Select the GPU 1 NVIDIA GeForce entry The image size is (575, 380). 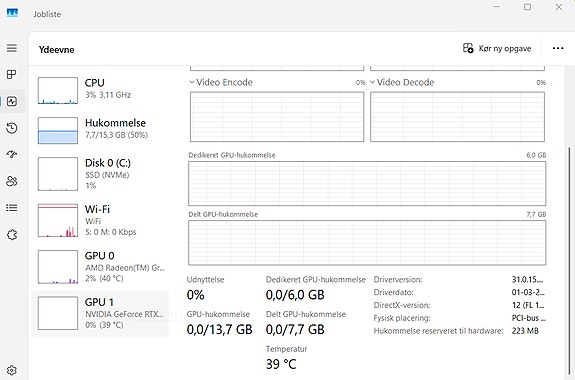click(100, 313)
